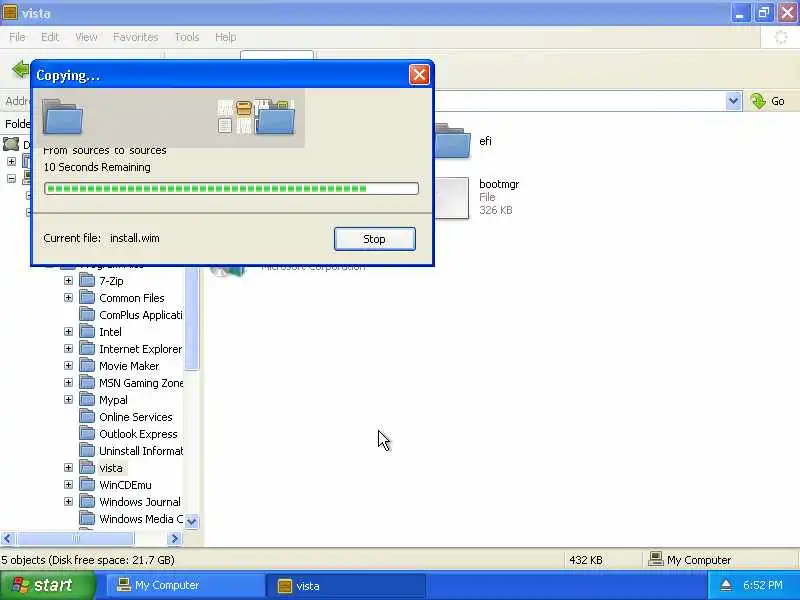
Task: Expand the Movie Maker node
Action: pyautogui.click(x=68, y=365)
